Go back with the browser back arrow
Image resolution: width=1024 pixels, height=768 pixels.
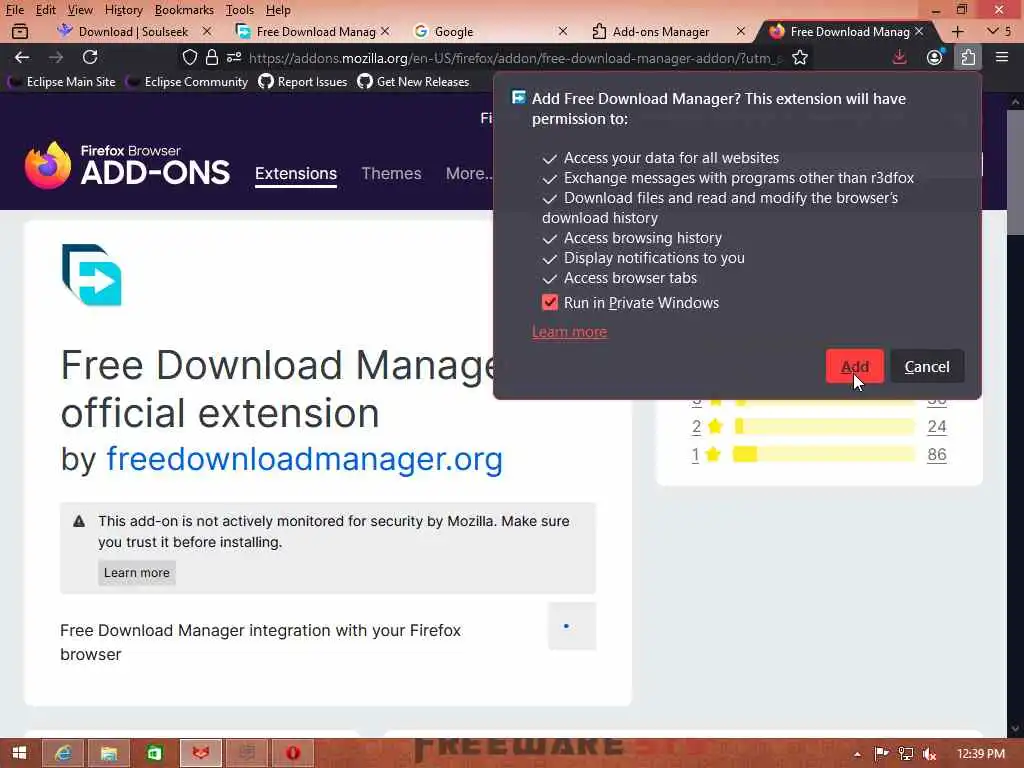[22, 57]
